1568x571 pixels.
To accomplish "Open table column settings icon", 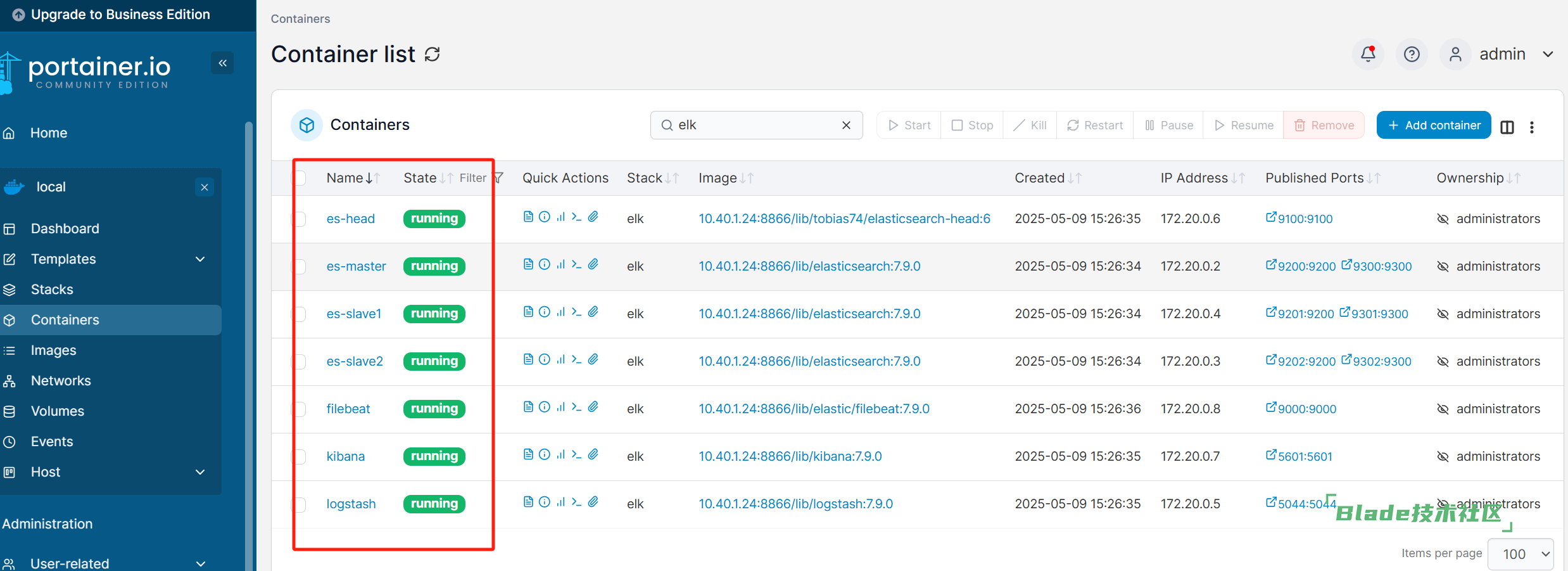I will [x=1507, y=127].
